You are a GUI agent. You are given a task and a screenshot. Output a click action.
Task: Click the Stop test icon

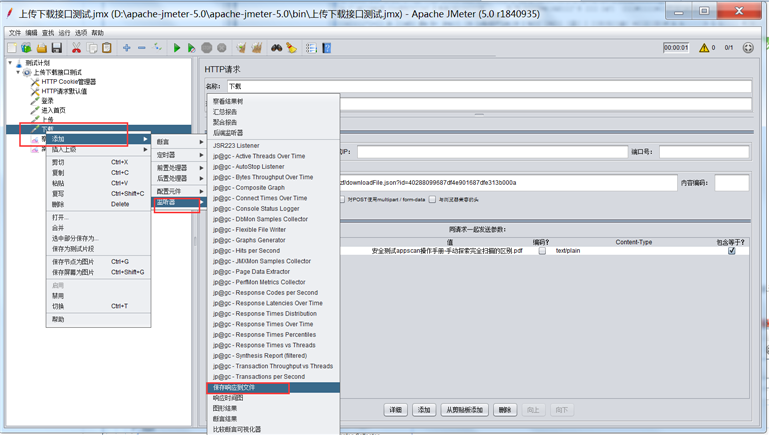pos(207,48)
